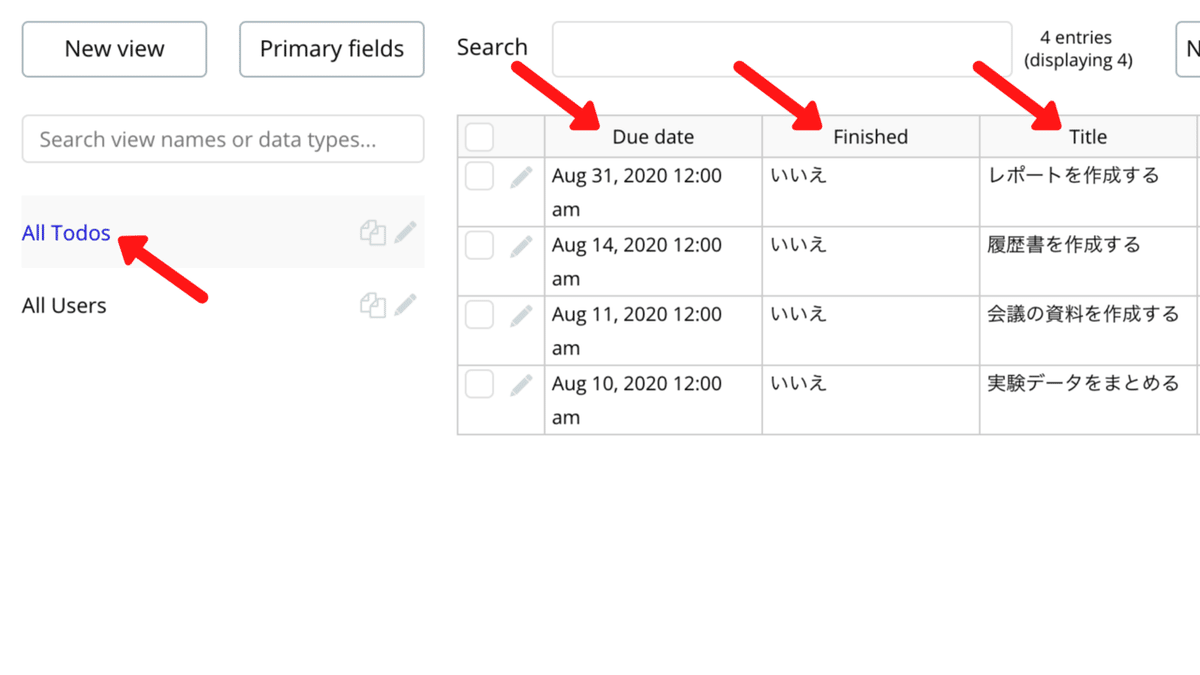Screen dimensions: 1200x675
Task: Switch to the All Users view
Action: pos(64,305)
